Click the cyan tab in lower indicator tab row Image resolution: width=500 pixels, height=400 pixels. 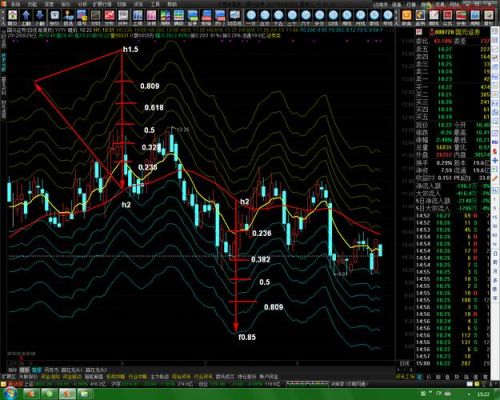36,370
